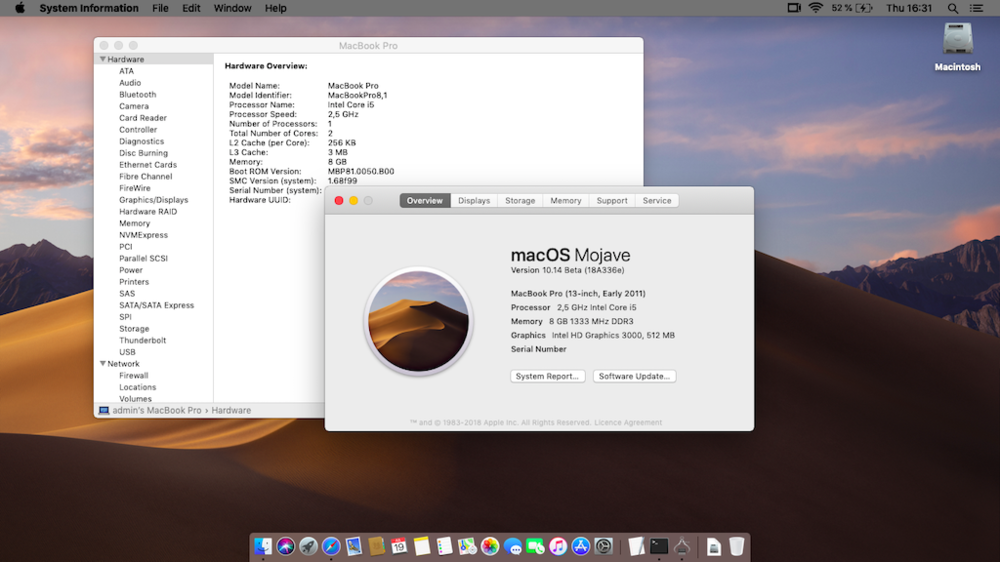Open Photos pinwheel icon in Dock
The width and height of the screenshot is (1000, 562).
490,547
